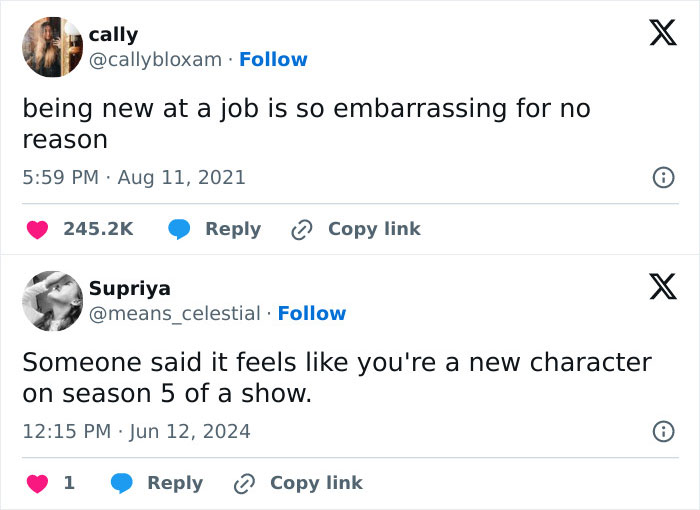This screenshot has height=510, width=700.
Task: Click reply bubble icon under Supriya's tweet
Action: click(122, 483)
